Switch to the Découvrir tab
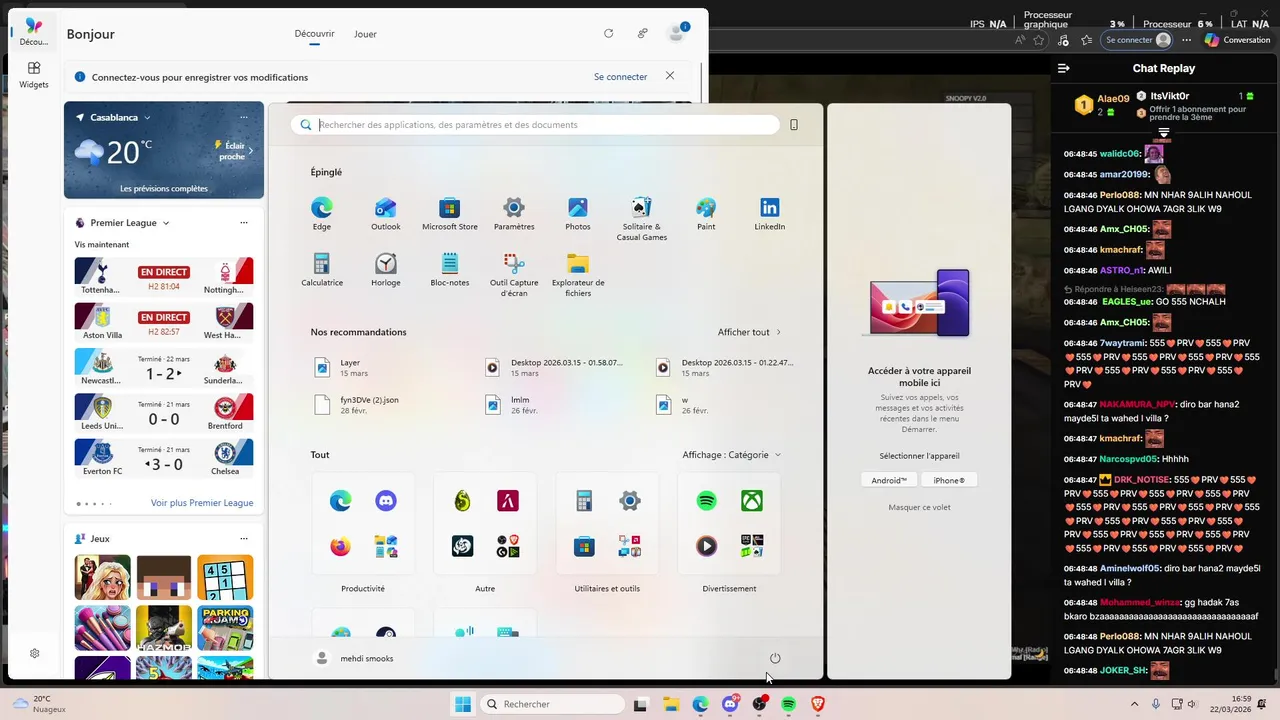Viewport: 1280px width, 720px height. click(x=314, y=34)
